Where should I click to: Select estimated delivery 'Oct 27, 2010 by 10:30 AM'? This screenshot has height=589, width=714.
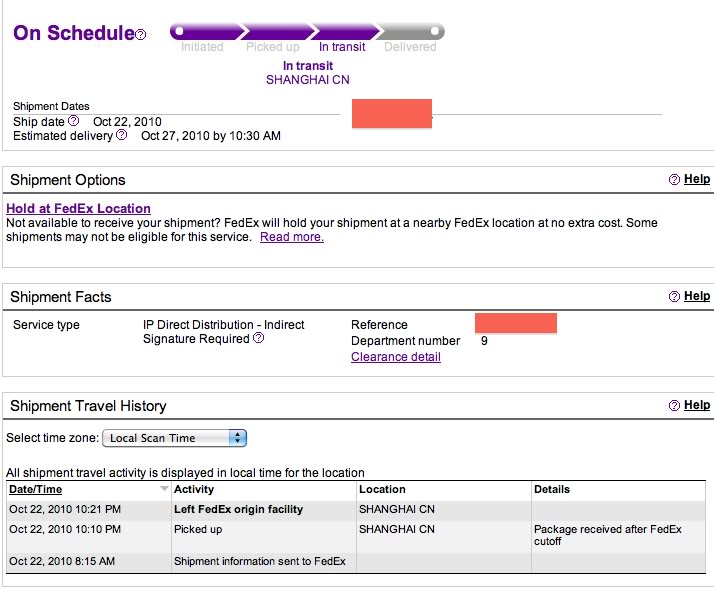pos(211,136)
